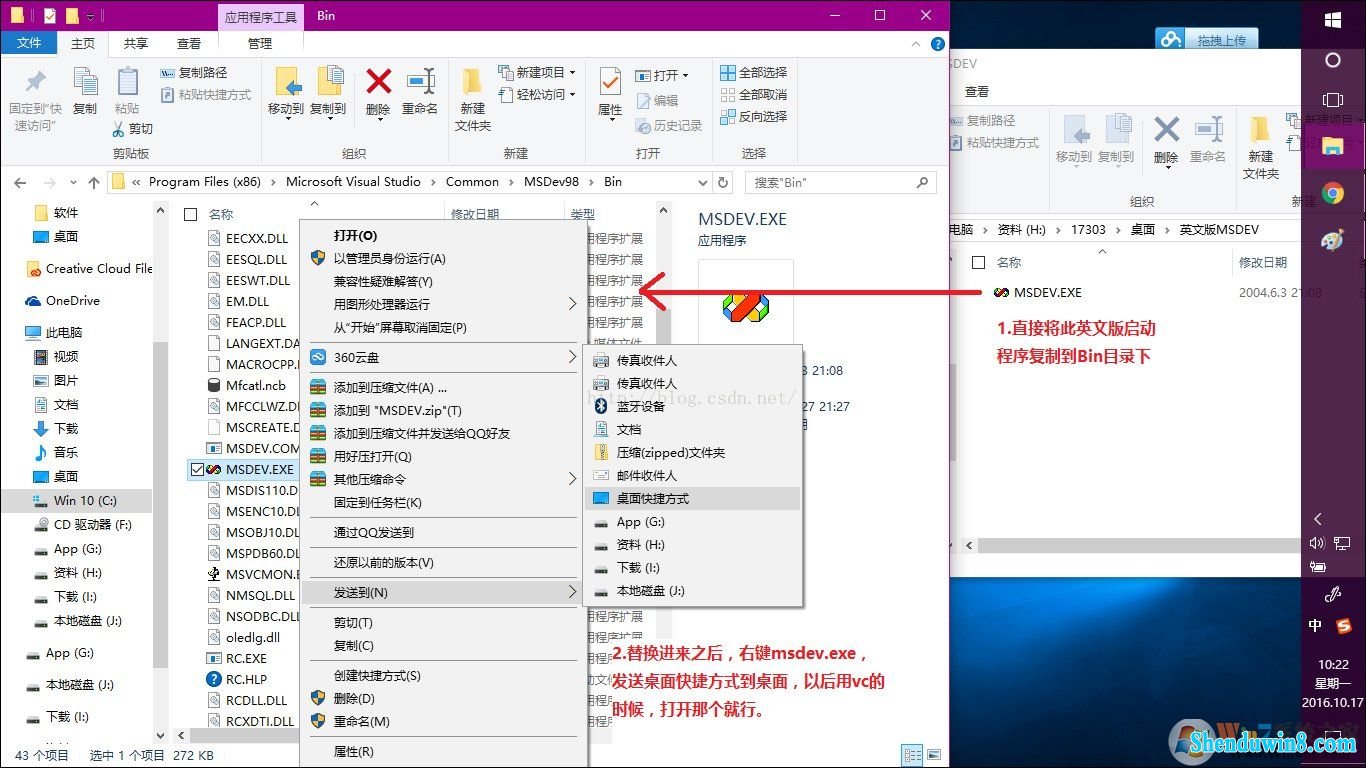
Task: Toggle the select-all checkbox beside 名称
Action: [x=191, y=214]
